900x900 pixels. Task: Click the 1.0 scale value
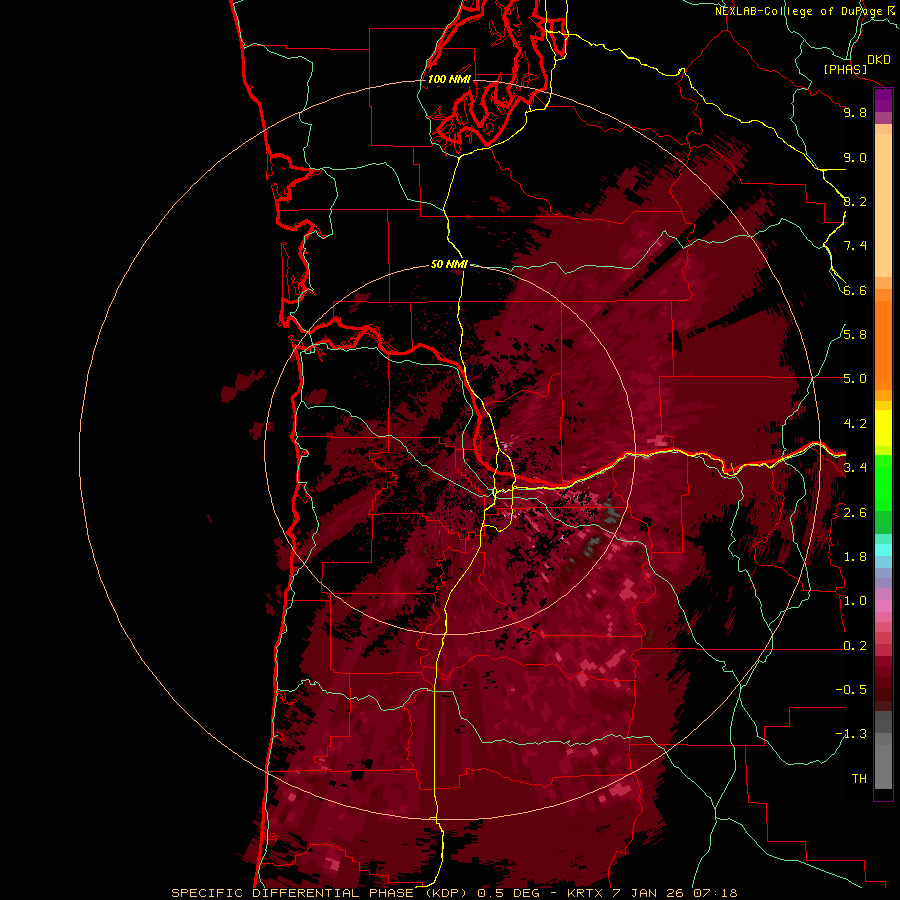[x=855, y=601]
